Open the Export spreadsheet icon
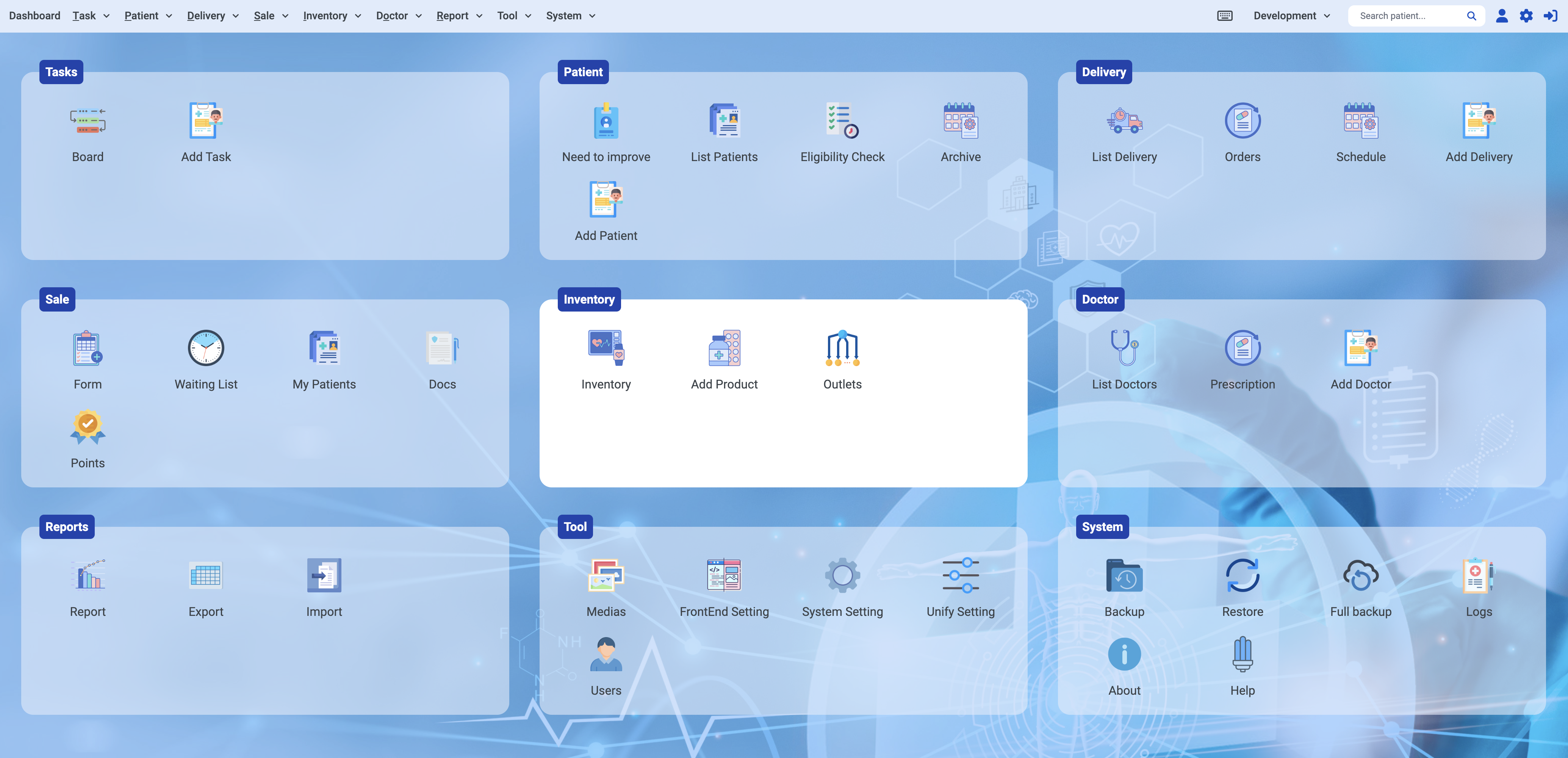Screen dimensions: 1568x758 point(206,575)
